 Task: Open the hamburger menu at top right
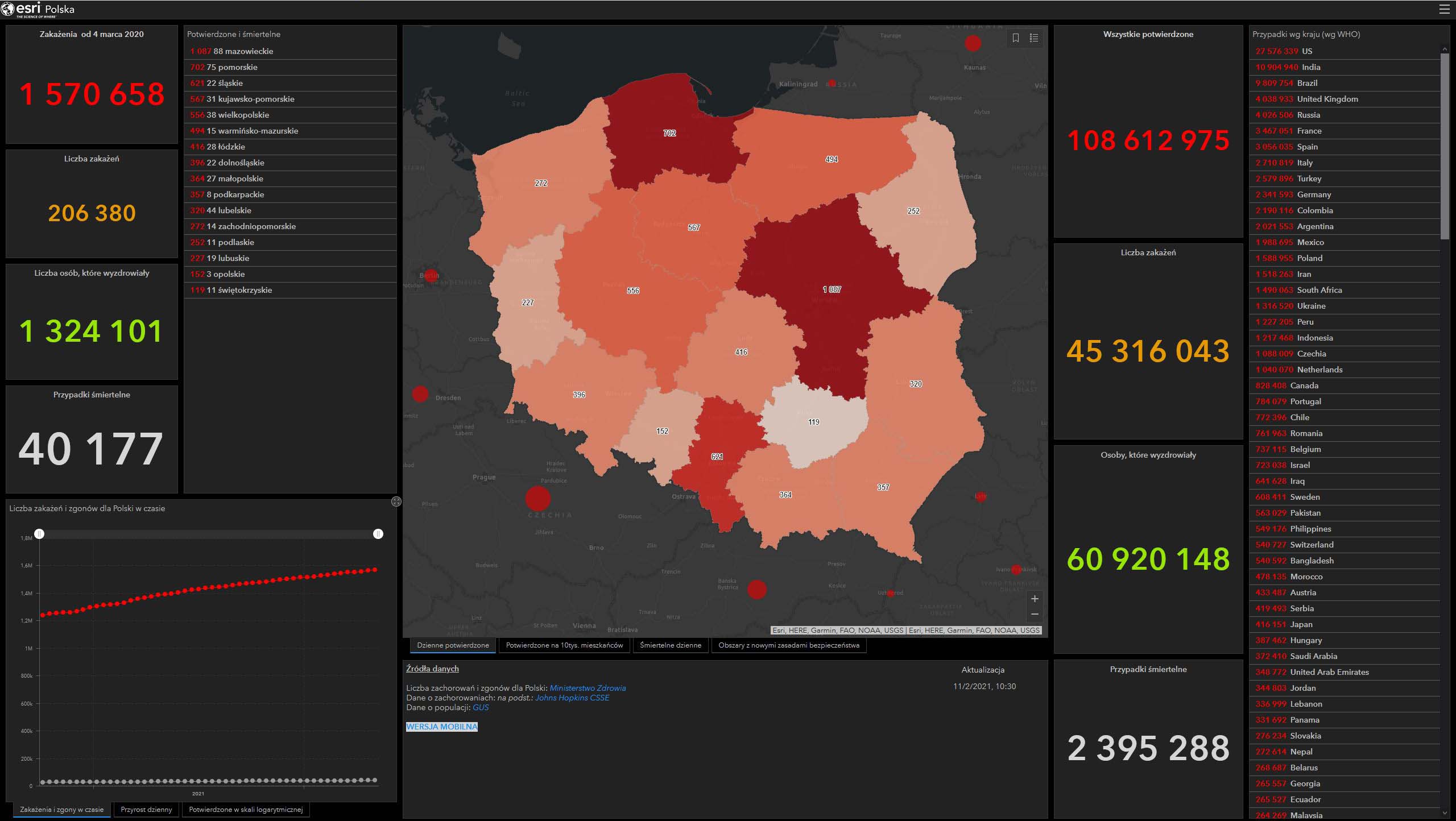1444,10
